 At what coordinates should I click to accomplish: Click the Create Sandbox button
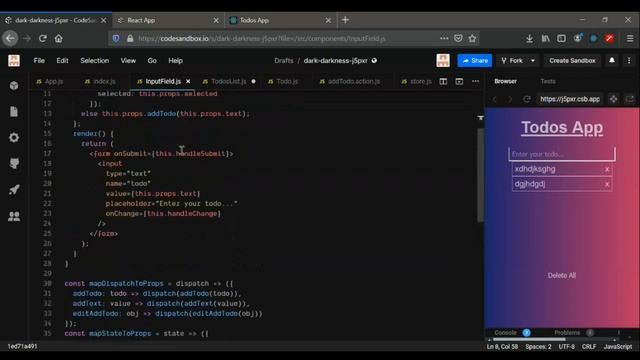coord(572,60)
